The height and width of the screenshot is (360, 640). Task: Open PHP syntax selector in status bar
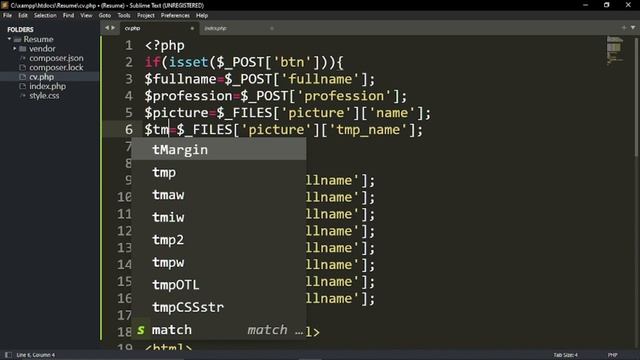612,355
